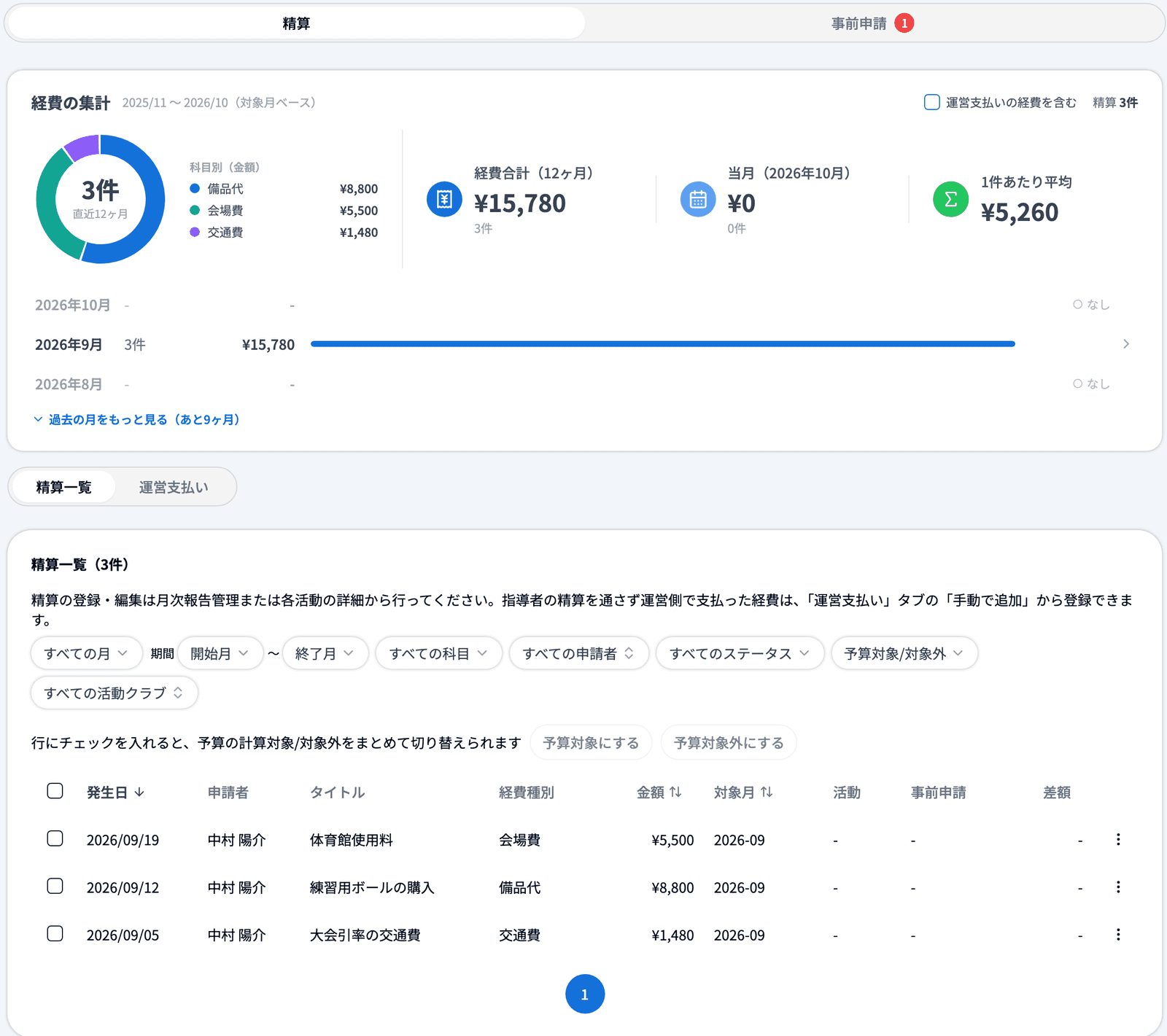The height and width of the screenshot is (1036, 1167).
Task: Check the row for 2026/09/19 体育館使用料
Action: (x=55, y=838)
